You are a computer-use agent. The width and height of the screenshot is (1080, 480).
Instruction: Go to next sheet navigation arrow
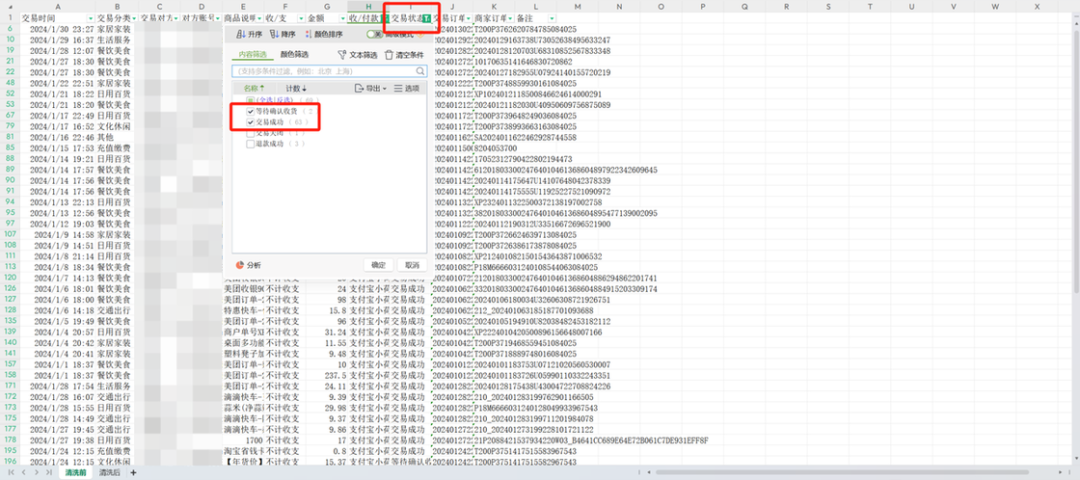[x=37, y=472]
